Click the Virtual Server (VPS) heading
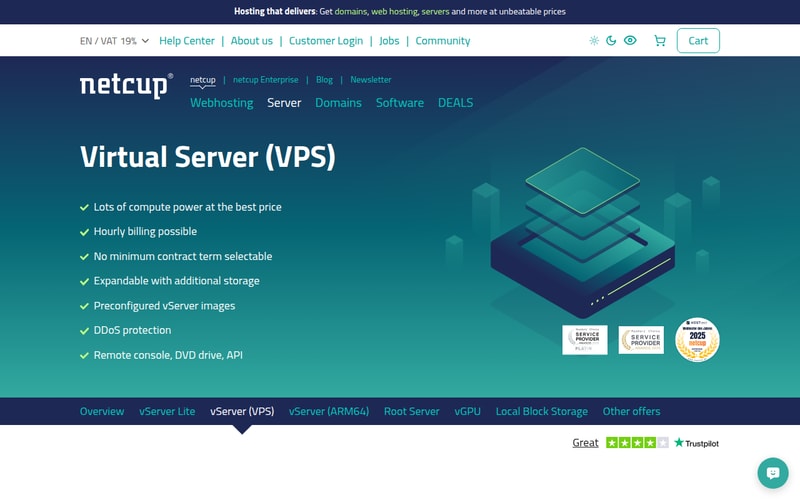Image resolution: width=800 pixels, height=500 pixels. pyautogui.click(x=208, y=157)
